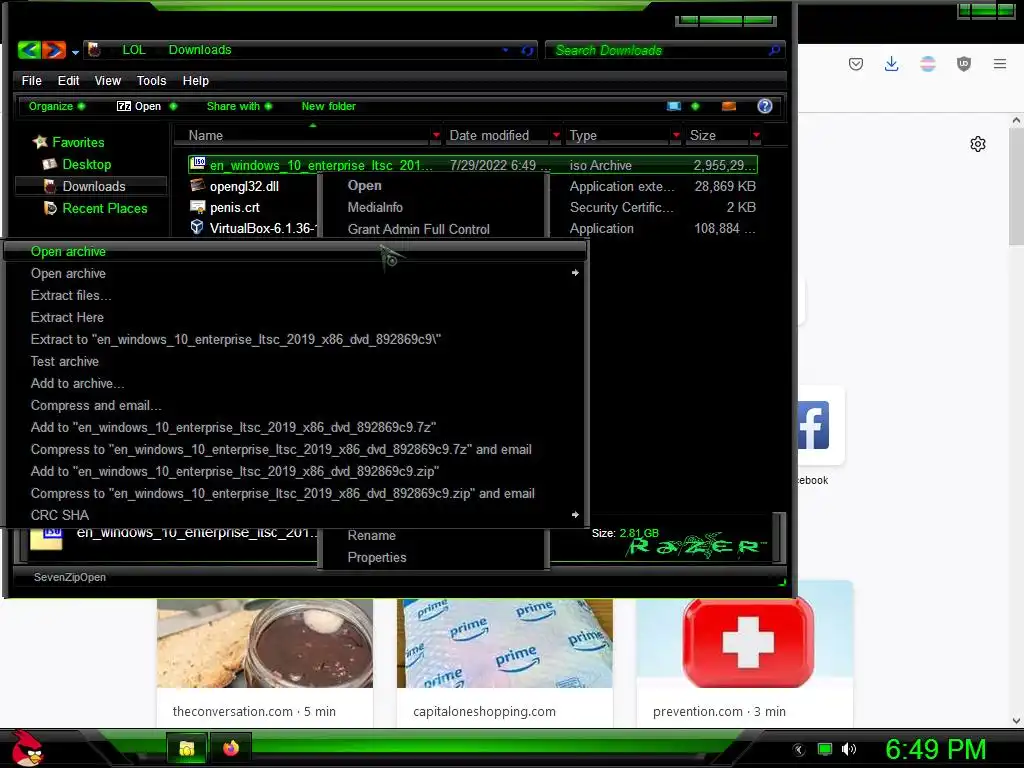Open Firefox downloads arrow icon
The height and width of the screenshot is (768, 1024).
tap(891, 64)
